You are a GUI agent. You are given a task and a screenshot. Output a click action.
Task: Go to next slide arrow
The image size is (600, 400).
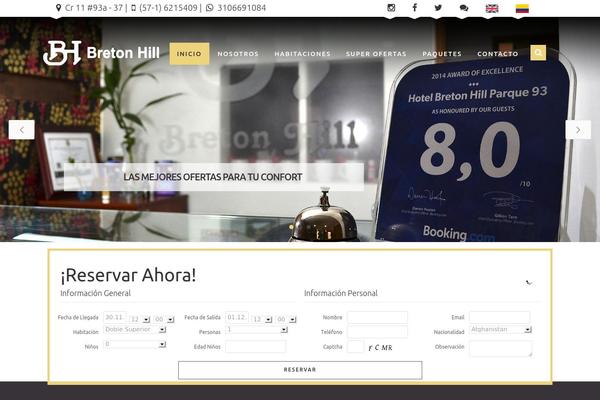(x=578, y=130)
